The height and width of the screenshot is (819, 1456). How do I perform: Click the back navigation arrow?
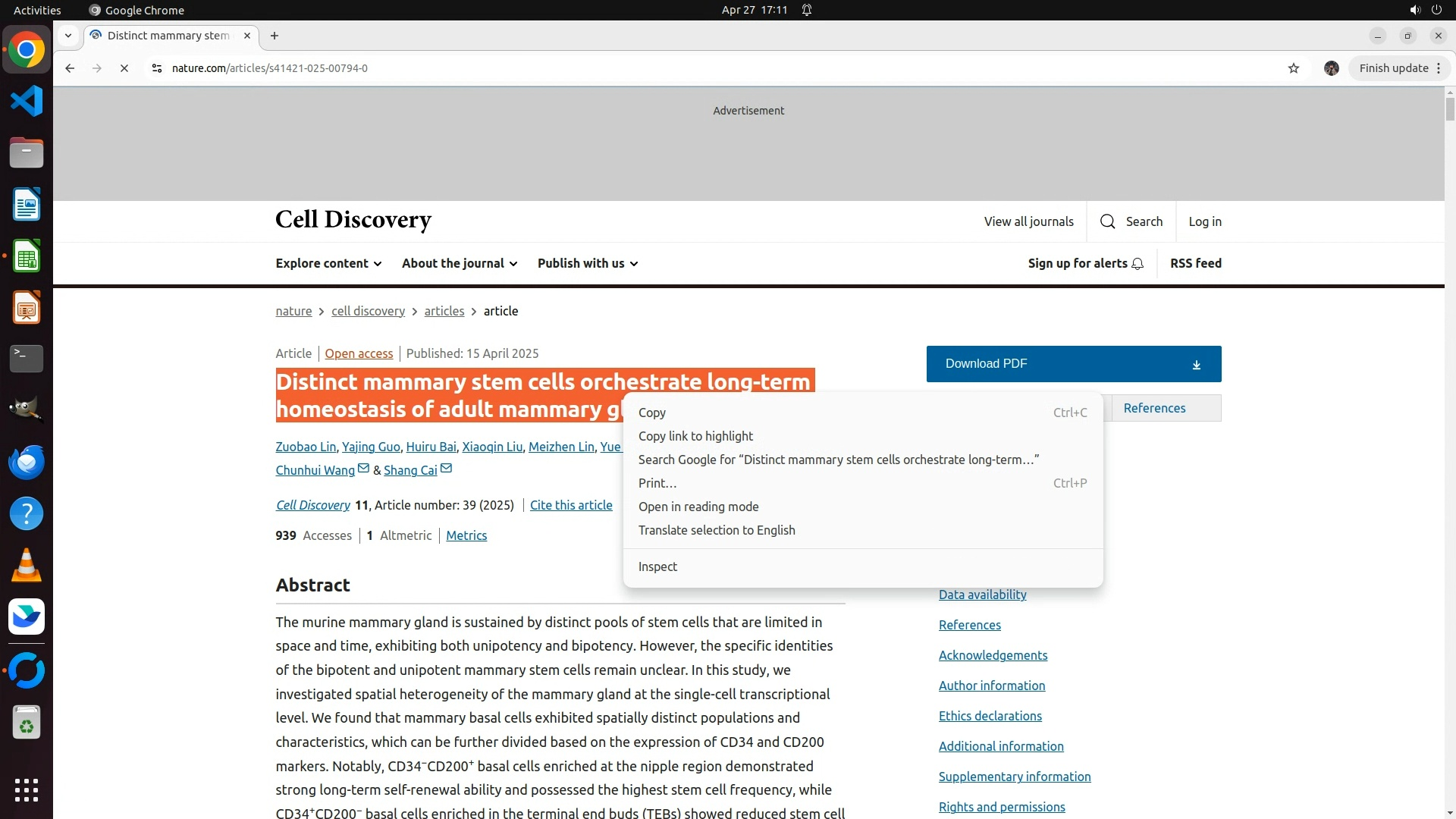tap(70, 68)
